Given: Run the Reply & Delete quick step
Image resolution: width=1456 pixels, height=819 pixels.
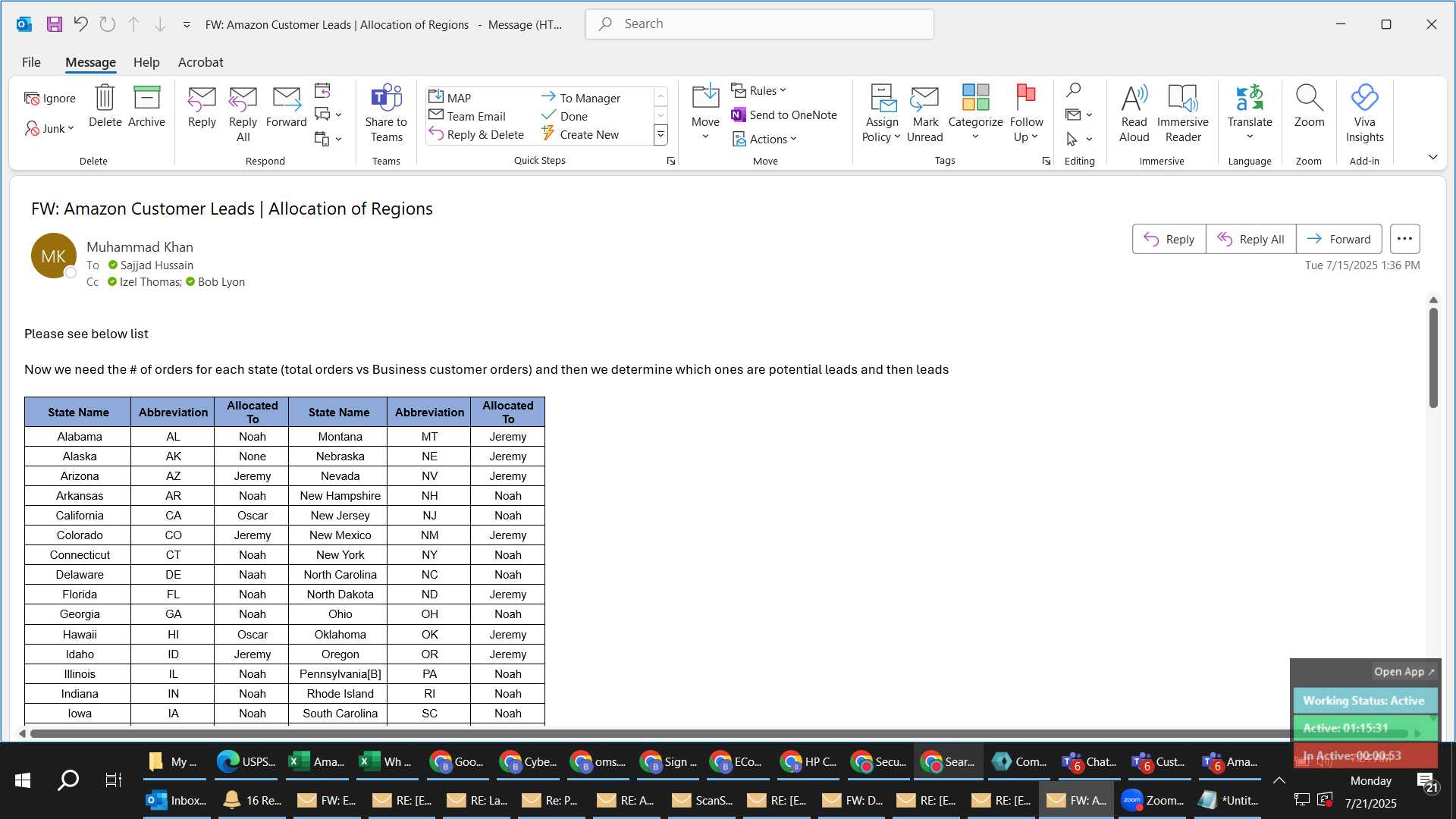Looking at the screenshot, I should (476, 134).
